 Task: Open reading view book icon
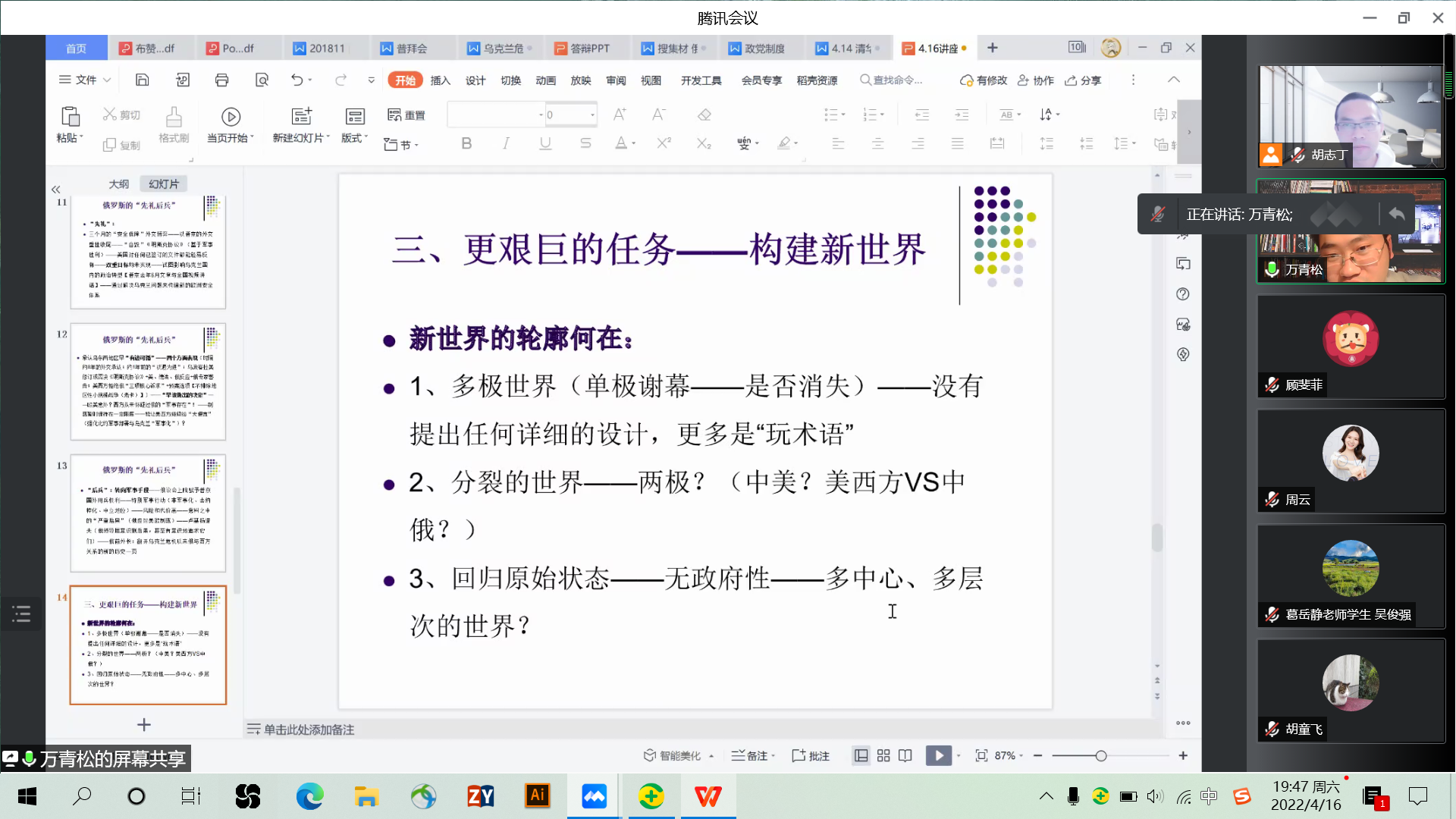pos(905,755)
